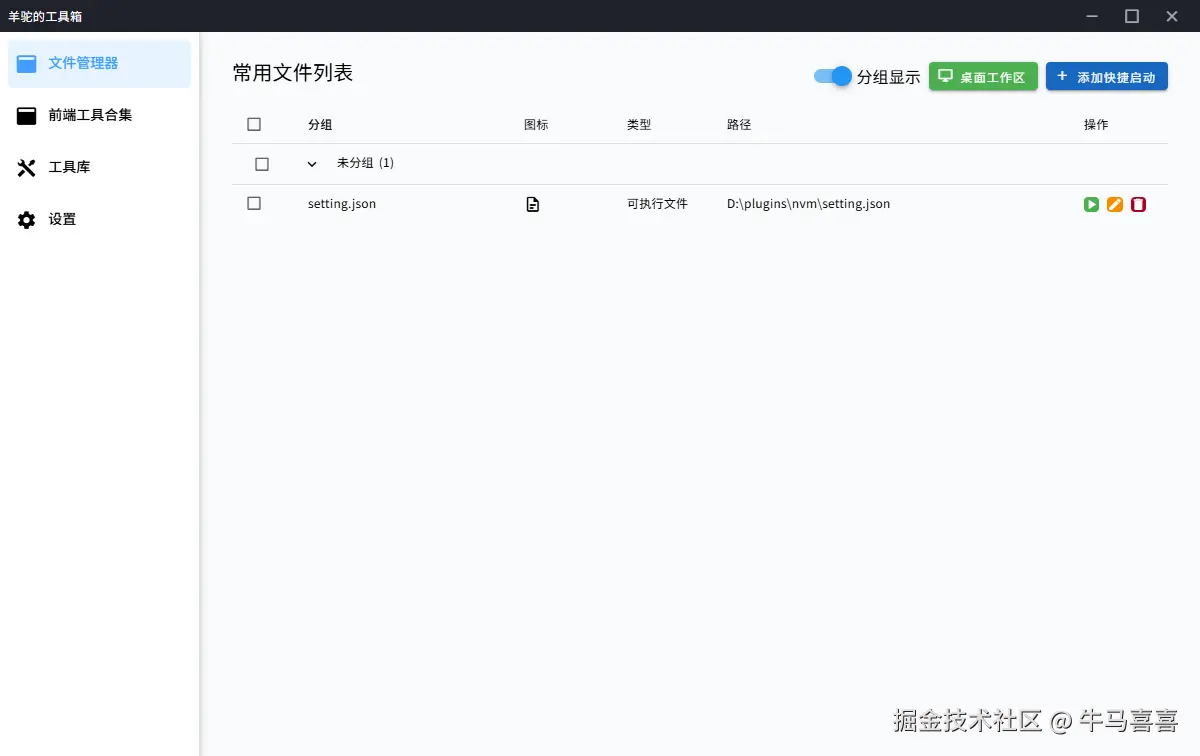Viewport: 1200px width, 756px height.
Task: Collapse the 未分组 group with its chevron
Action: [311, 163]
